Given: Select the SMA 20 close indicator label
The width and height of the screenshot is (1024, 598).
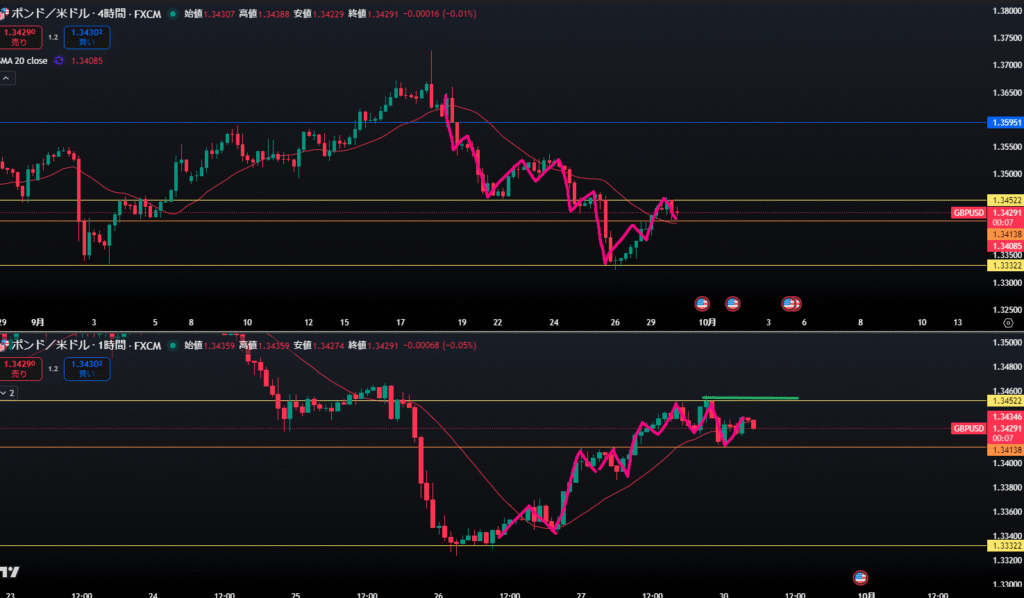Looking at the screenshot, I should click(x=22, y=61).
